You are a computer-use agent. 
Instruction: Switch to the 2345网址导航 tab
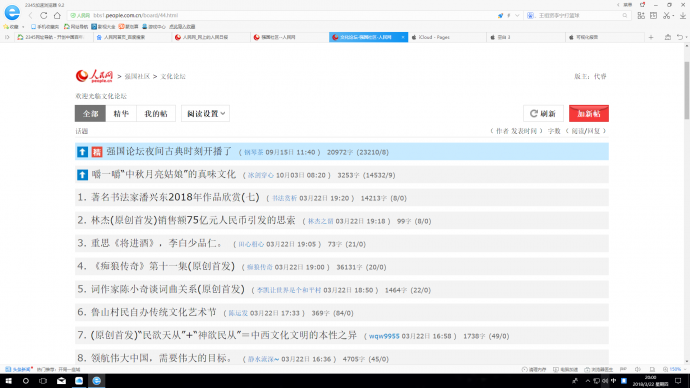(53, 37)
